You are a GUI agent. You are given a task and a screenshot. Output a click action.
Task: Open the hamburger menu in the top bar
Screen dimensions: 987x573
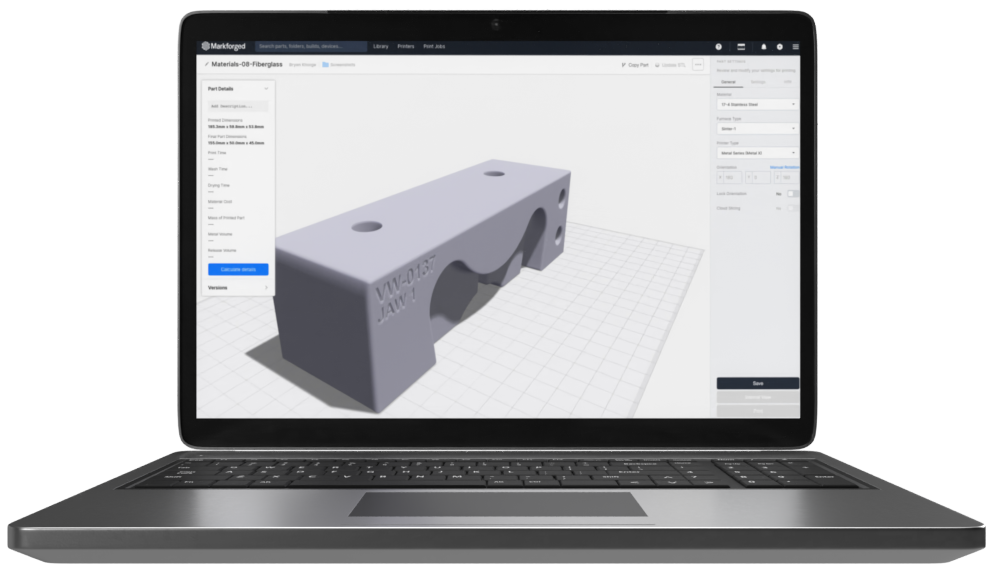pos(795,47)
